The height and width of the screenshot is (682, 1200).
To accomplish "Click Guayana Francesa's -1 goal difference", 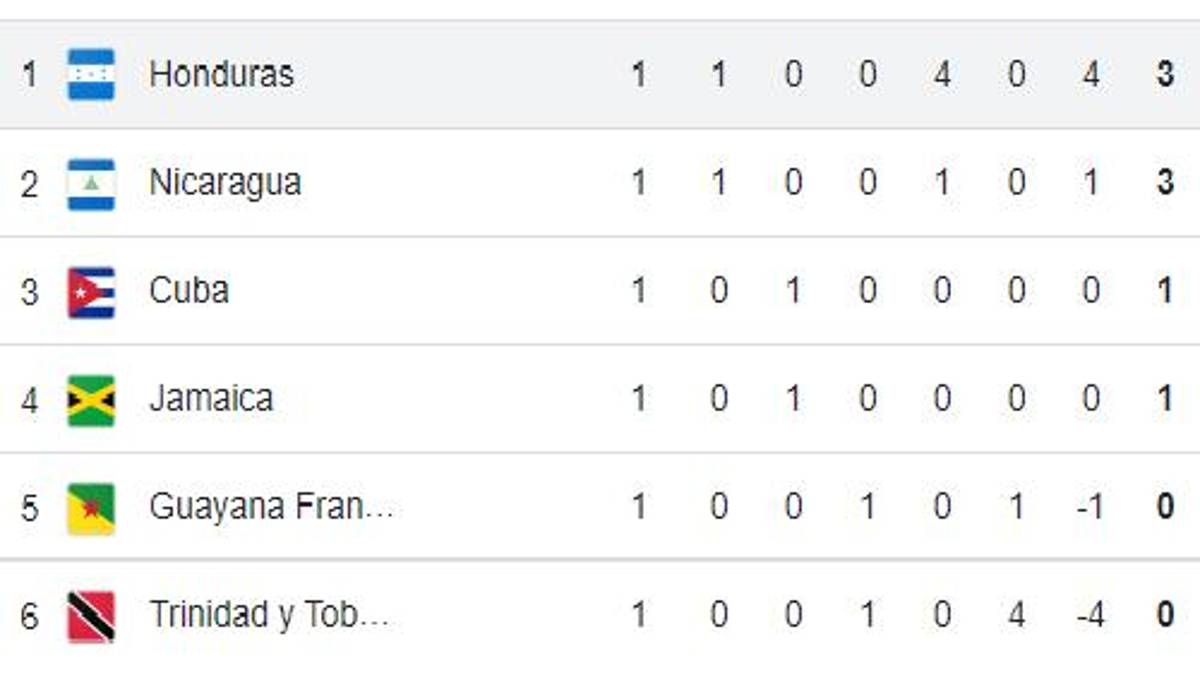I will 1090,507.
